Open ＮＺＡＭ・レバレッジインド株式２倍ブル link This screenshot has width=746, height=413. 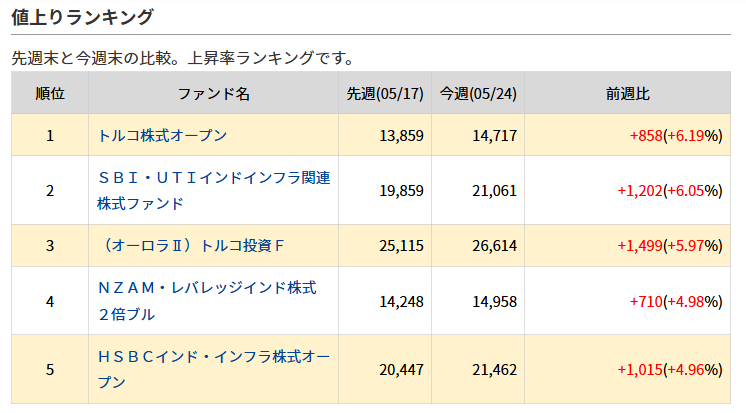pos(207,301)
